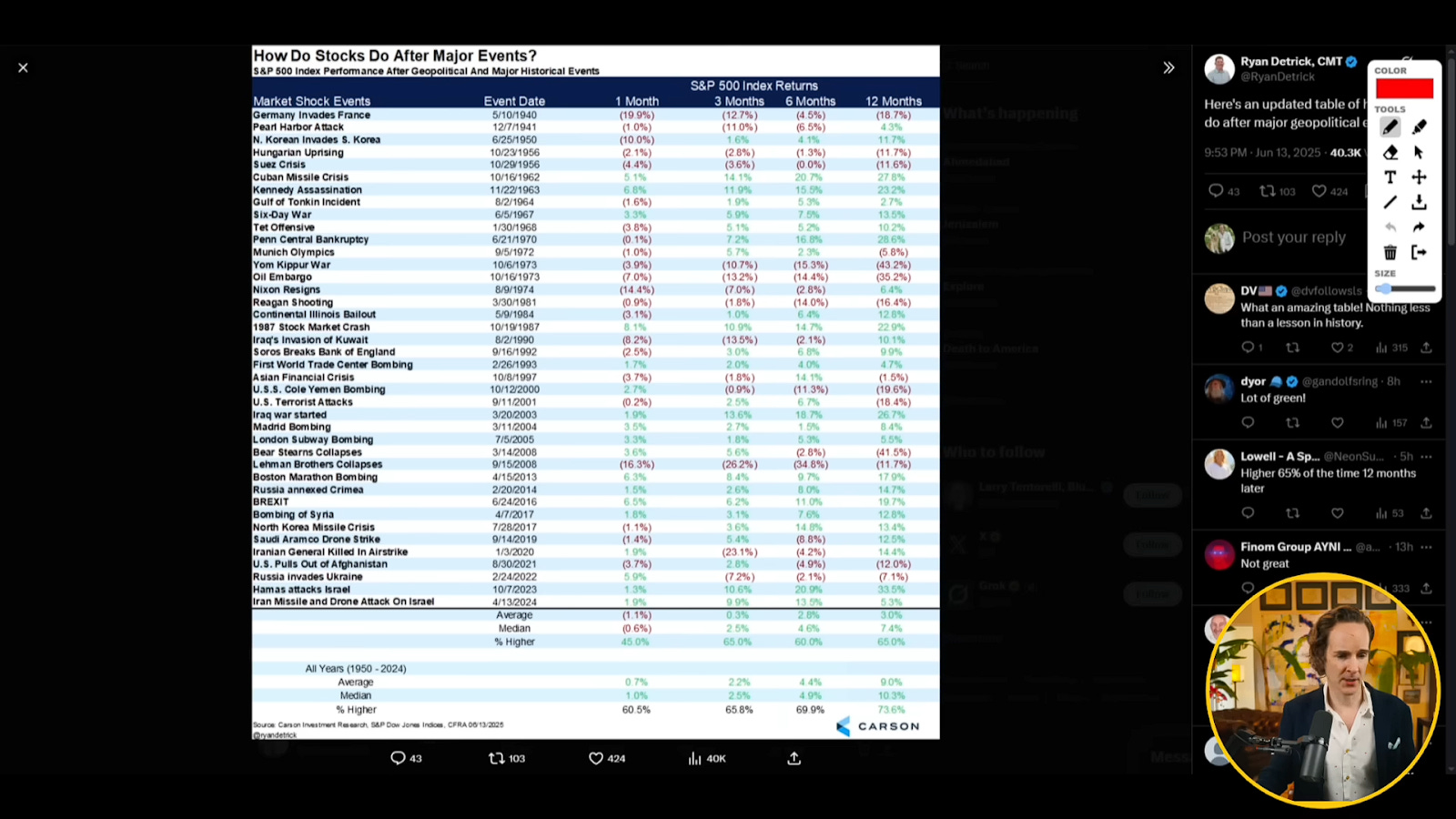Redo the annotation stroke

(1419, 227)
